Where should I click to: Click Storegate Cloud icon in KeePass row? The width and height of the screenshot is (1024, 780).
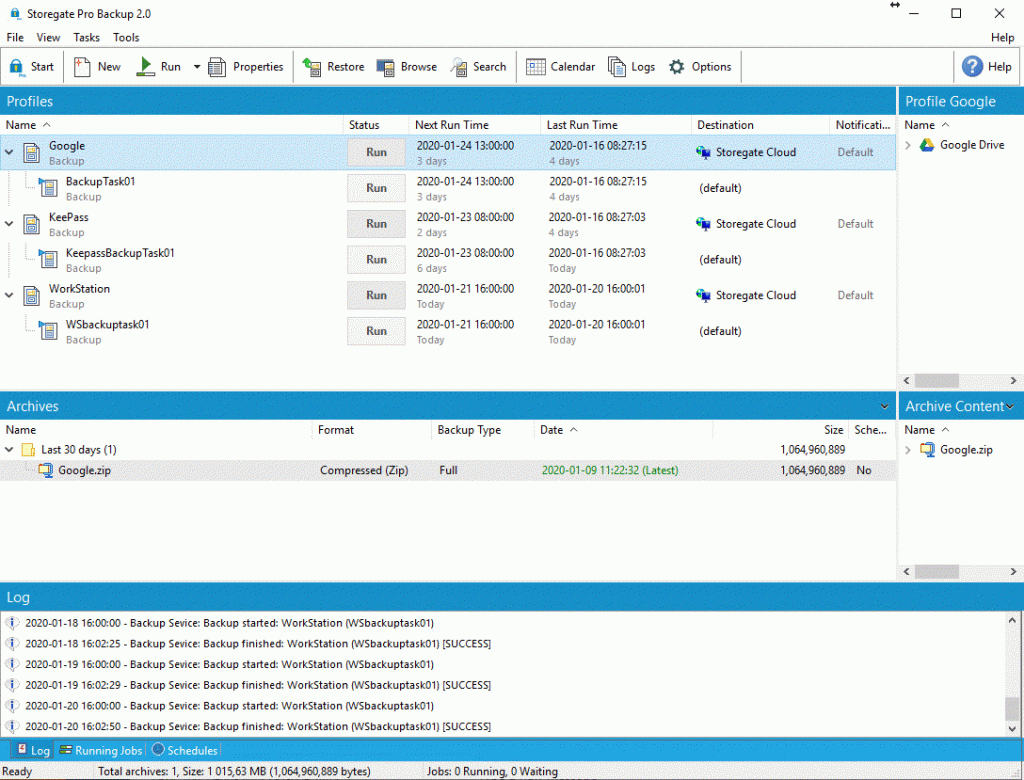(703, 224)
